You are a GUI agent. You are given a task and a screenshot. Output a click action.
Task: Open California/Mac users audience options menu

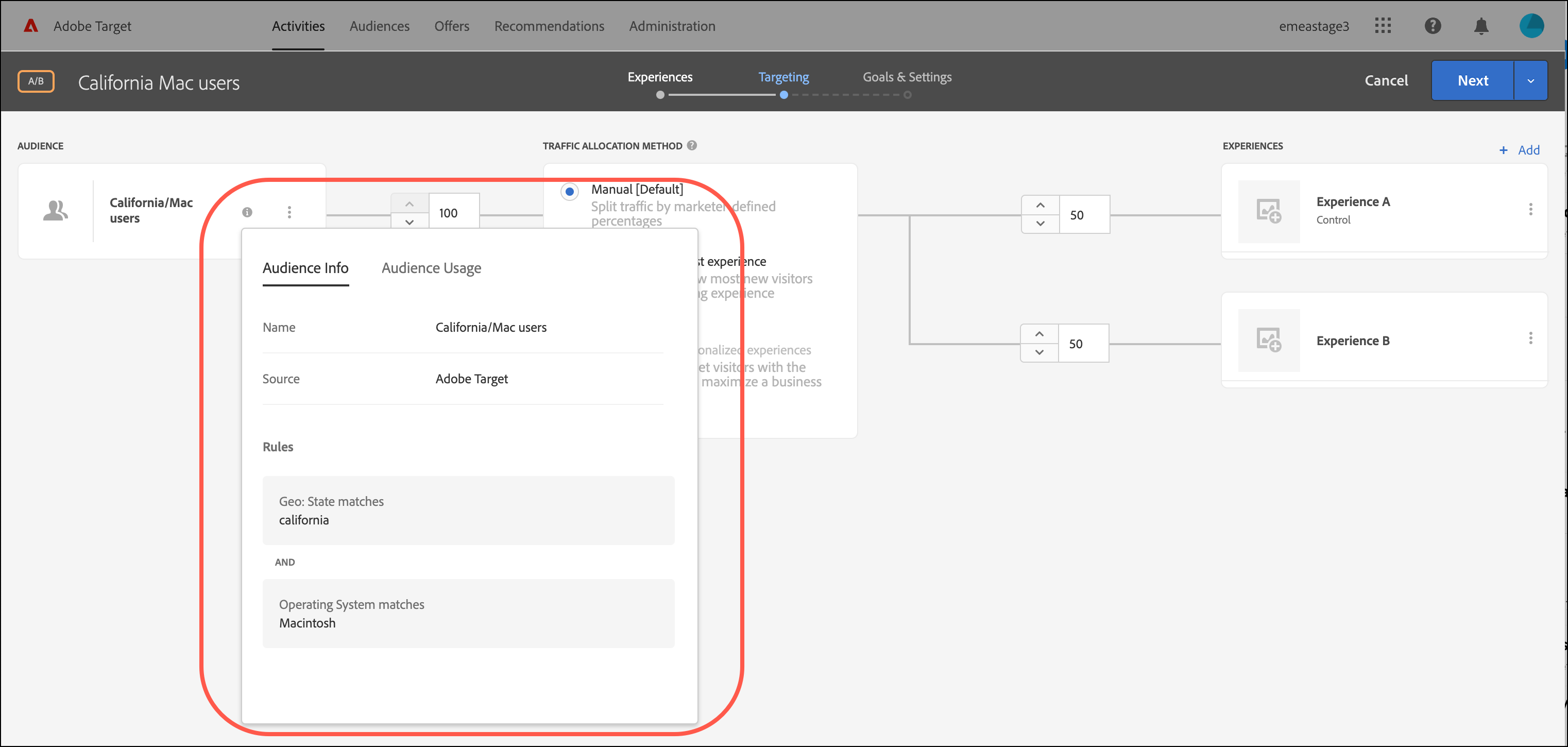[x=289, y=212]
